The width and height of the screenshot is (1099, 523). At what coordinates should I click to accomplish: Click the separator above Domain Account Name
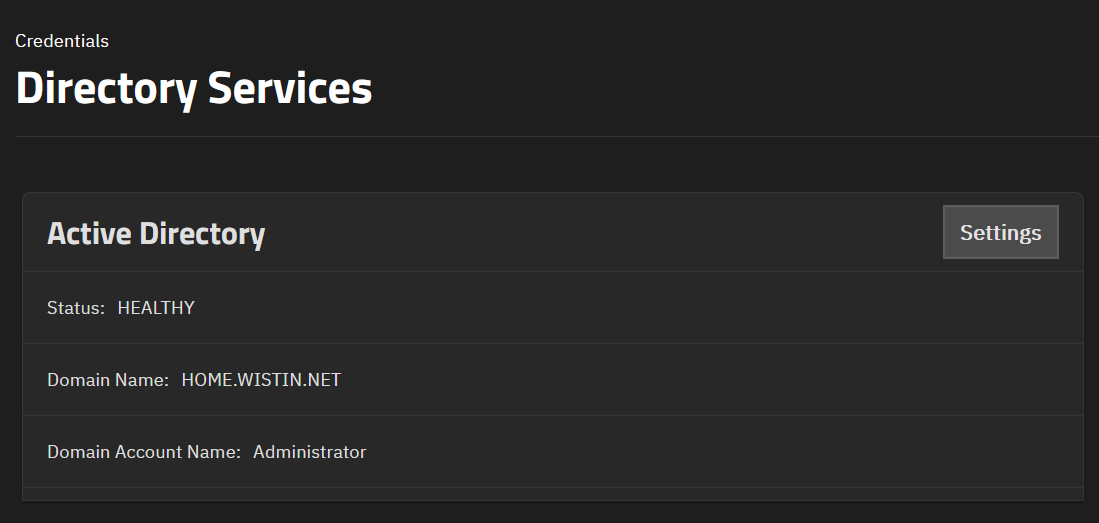553,416
